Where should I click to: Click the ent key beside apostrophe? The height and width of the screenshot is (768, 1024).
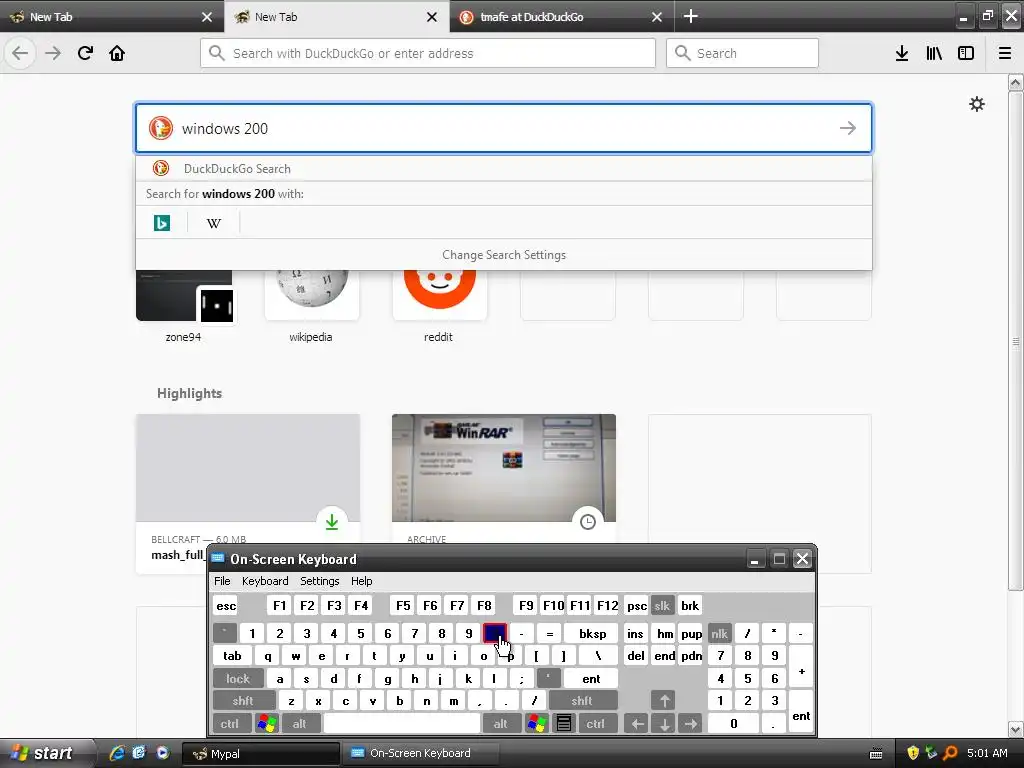591,679
